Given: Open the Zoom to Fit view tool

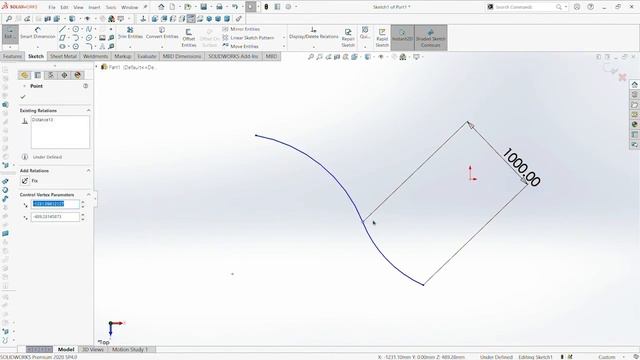Looking at the screenshot, I should 311,57.
